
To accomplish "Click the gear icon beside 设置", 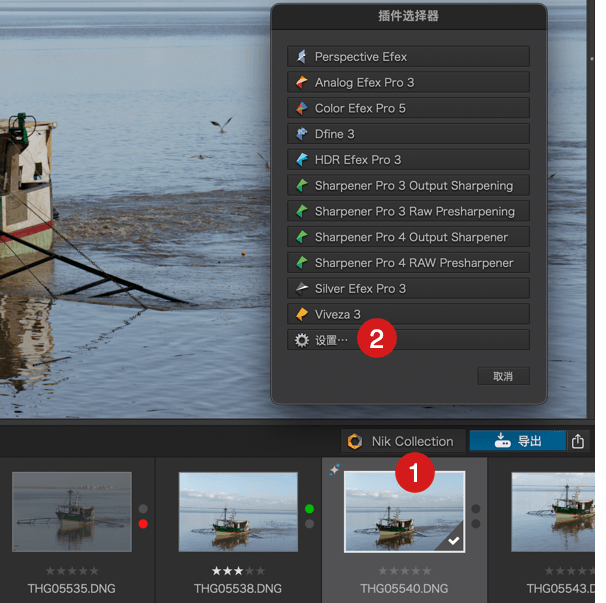I will (x=301, y=340).
